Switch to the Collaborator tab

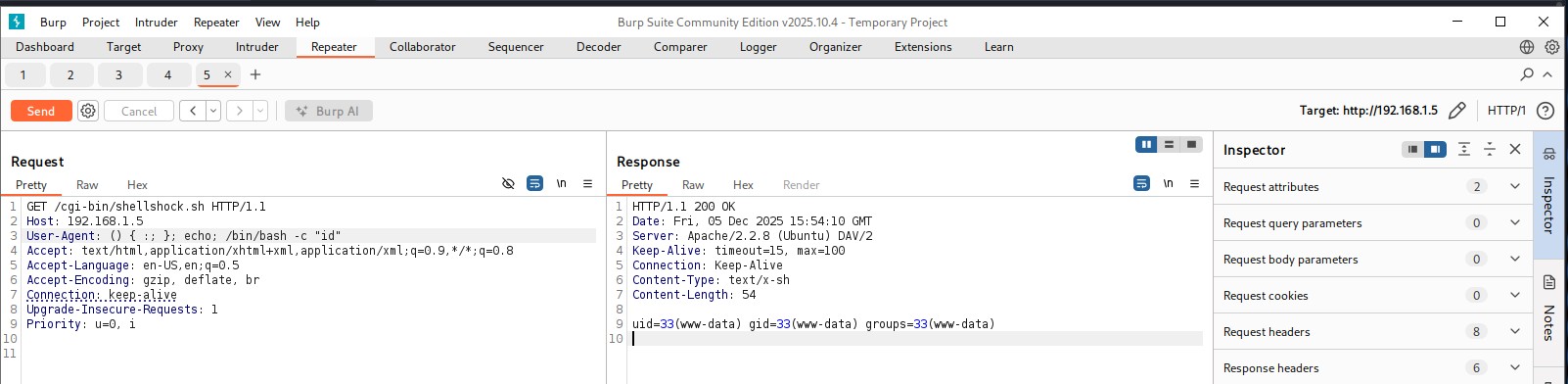point(423,47)
